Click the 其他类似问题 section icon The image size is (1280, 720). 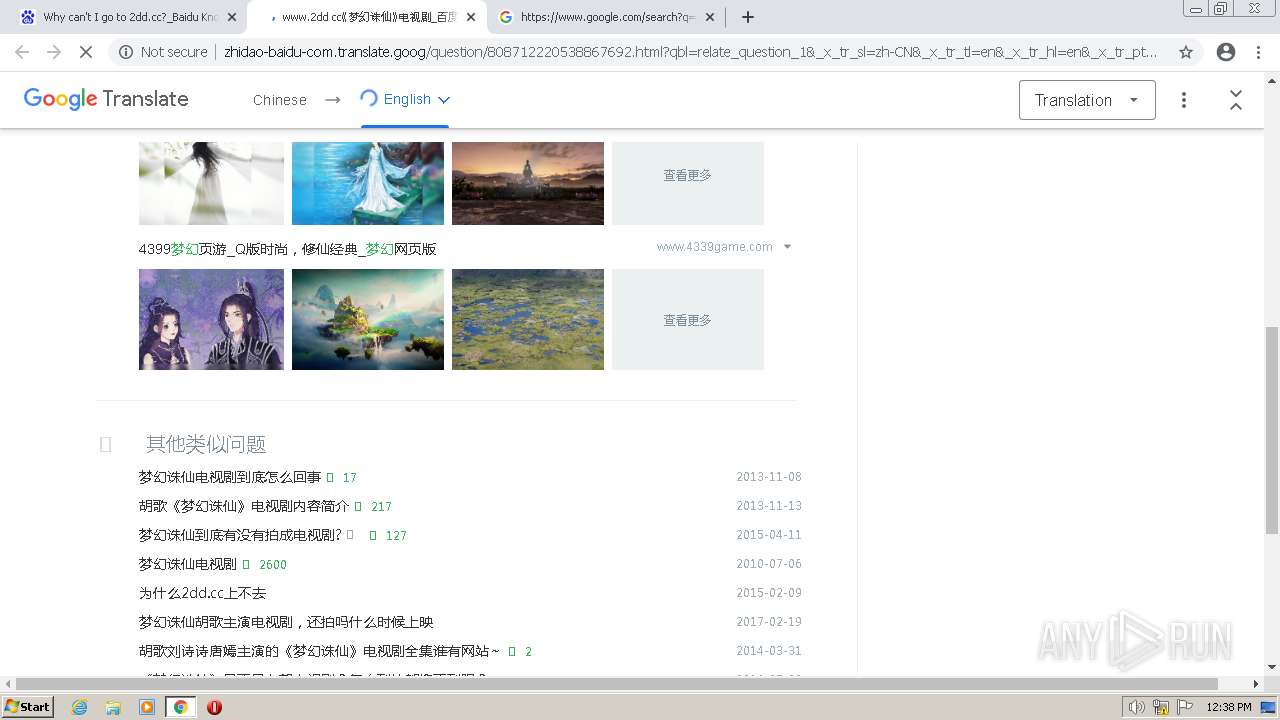(106, 444)
